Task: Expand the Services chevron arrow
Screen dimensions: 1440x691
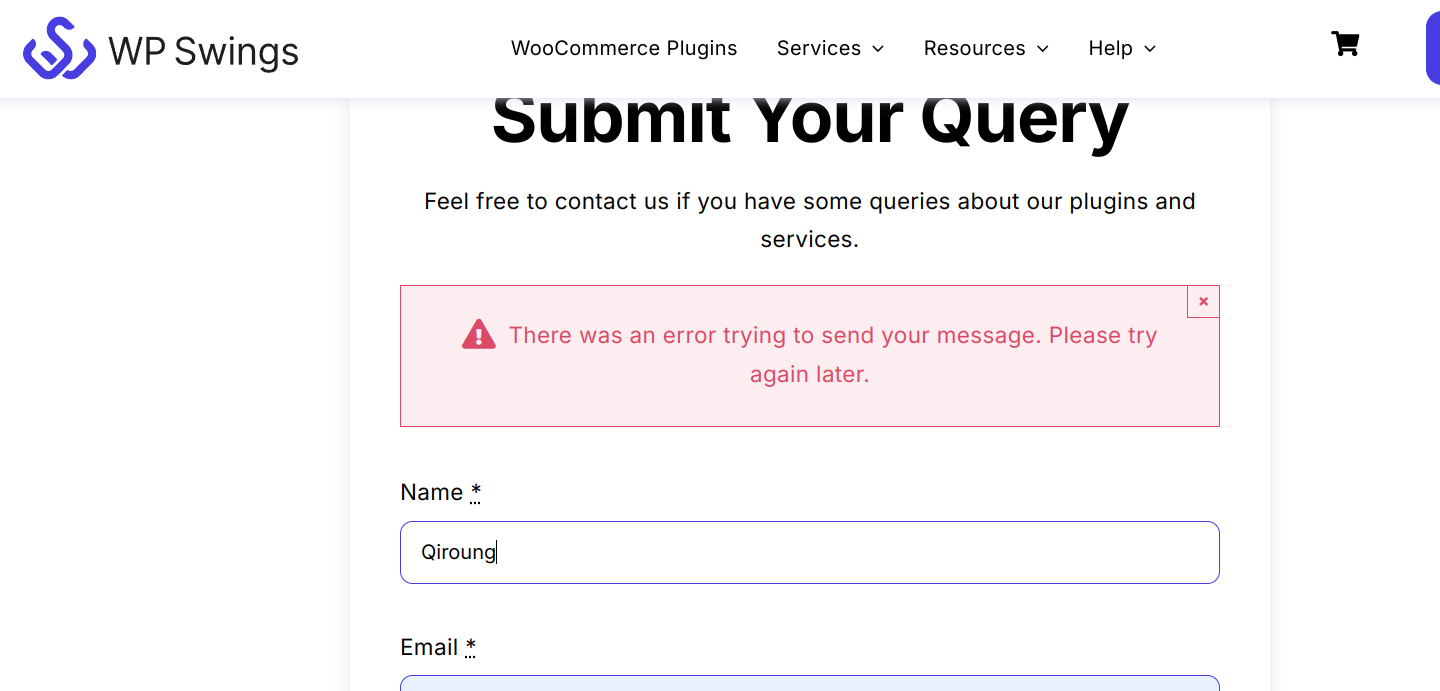Action: pos(878,49)
